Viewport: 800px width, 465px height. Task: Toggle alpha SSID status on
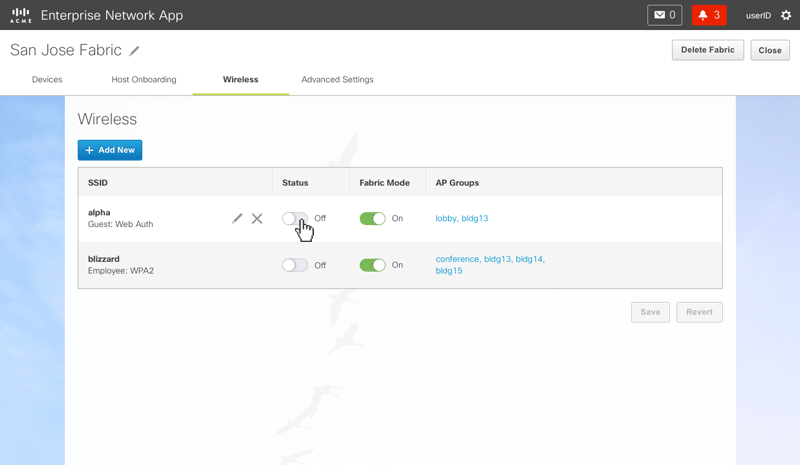click(295, 218)
